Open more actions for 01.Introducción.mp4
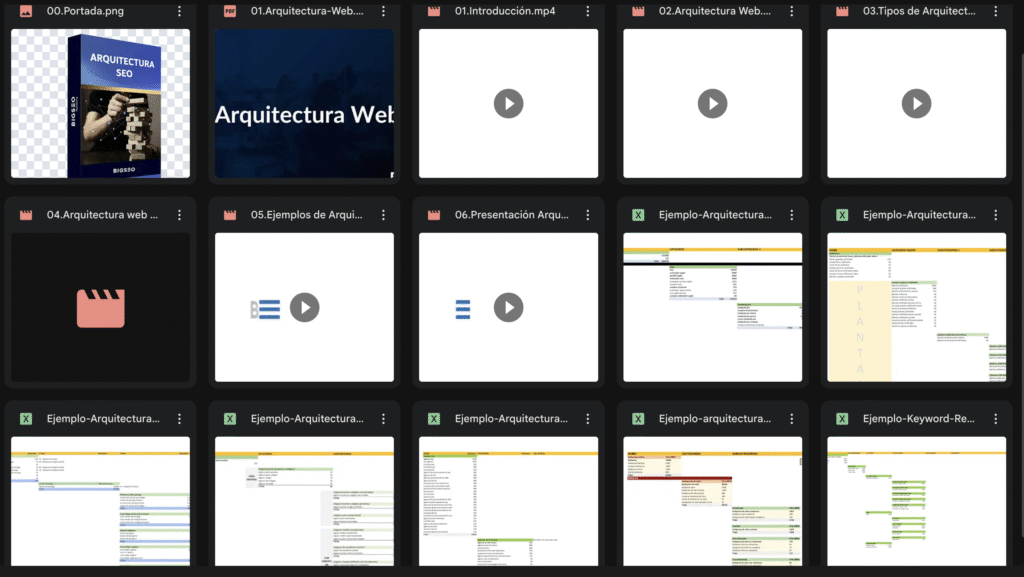This screenshot has width=1024, height=577. pyautogui.click(x=588, y=11)
